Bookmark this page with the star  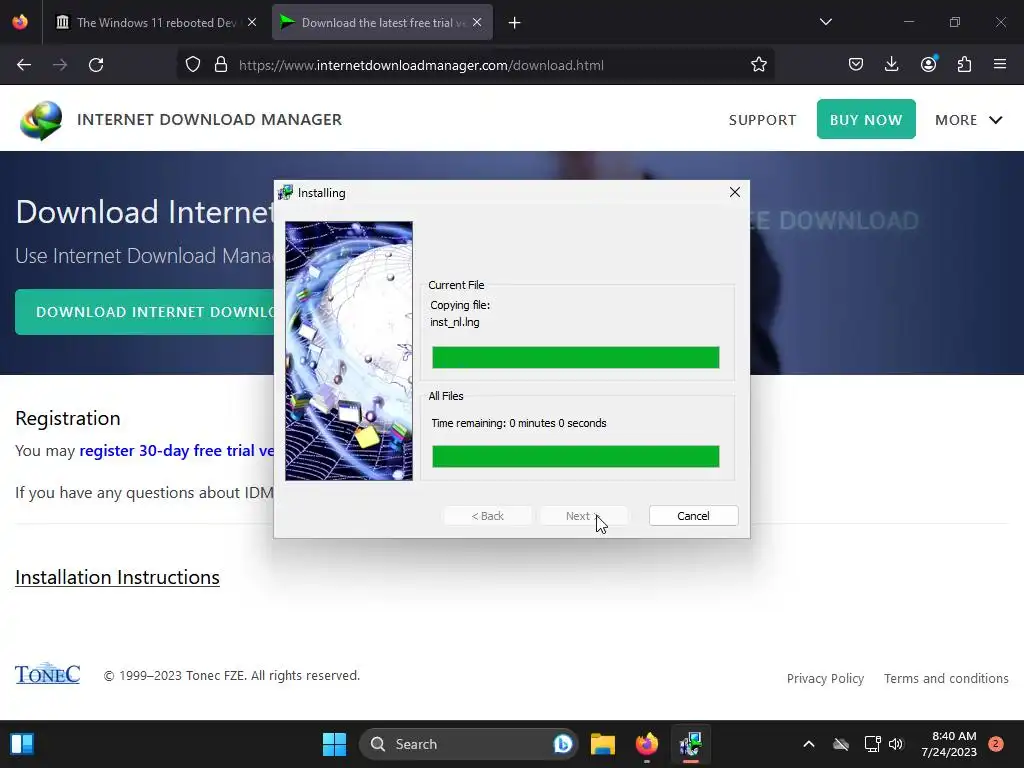pos(758,65)
